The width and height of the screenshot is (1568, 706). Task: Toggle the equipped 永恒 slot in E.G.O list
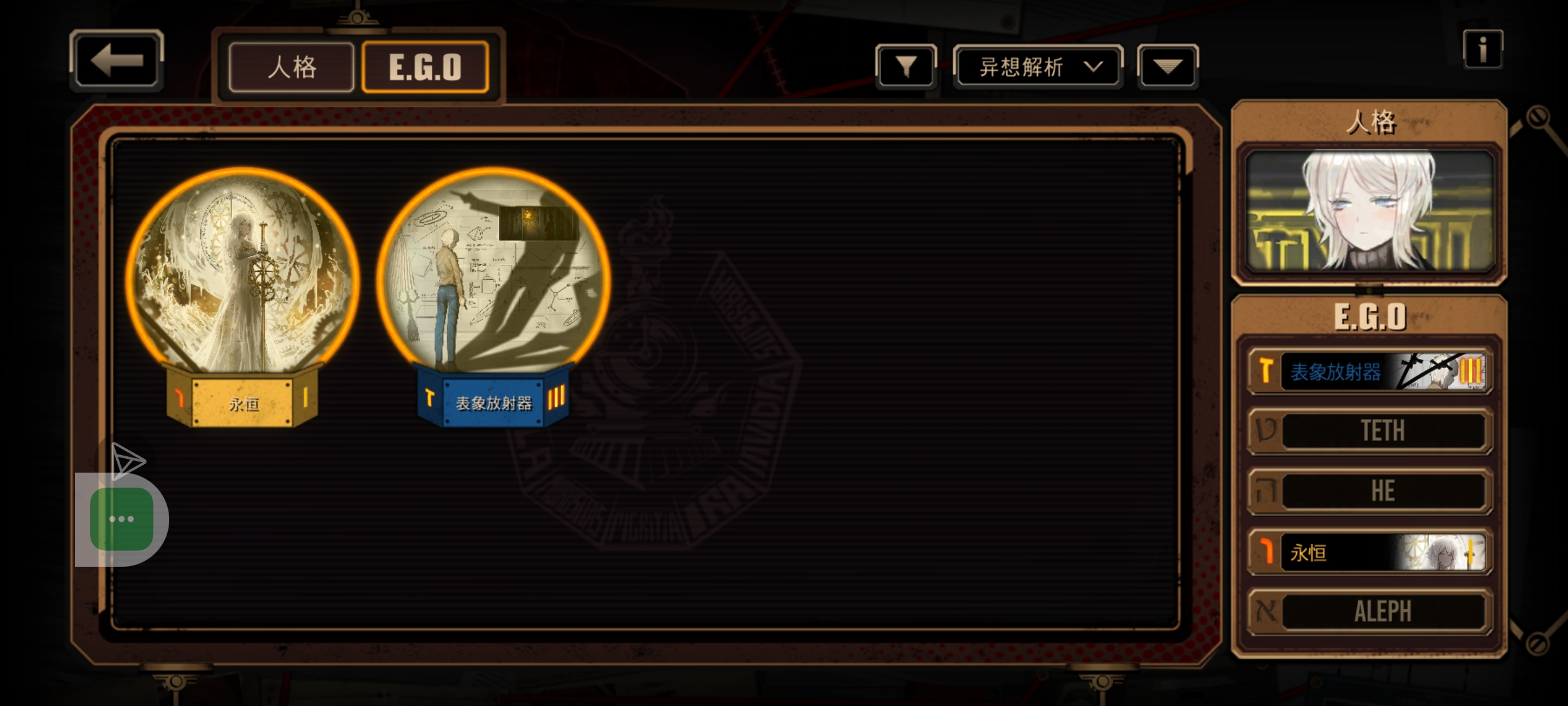(x=1369, y=552)
